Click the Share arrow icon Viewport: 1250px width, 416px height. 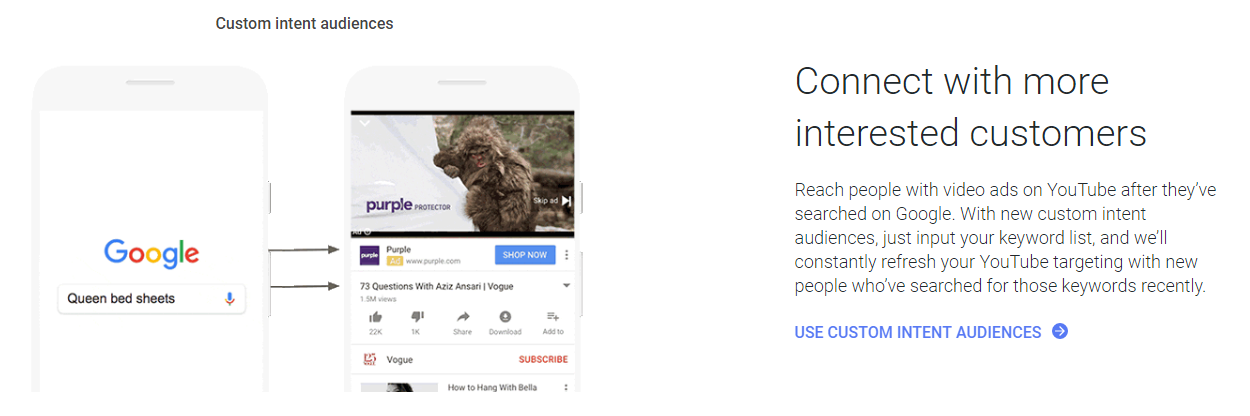pyautogui.click(x=462, y=316)
